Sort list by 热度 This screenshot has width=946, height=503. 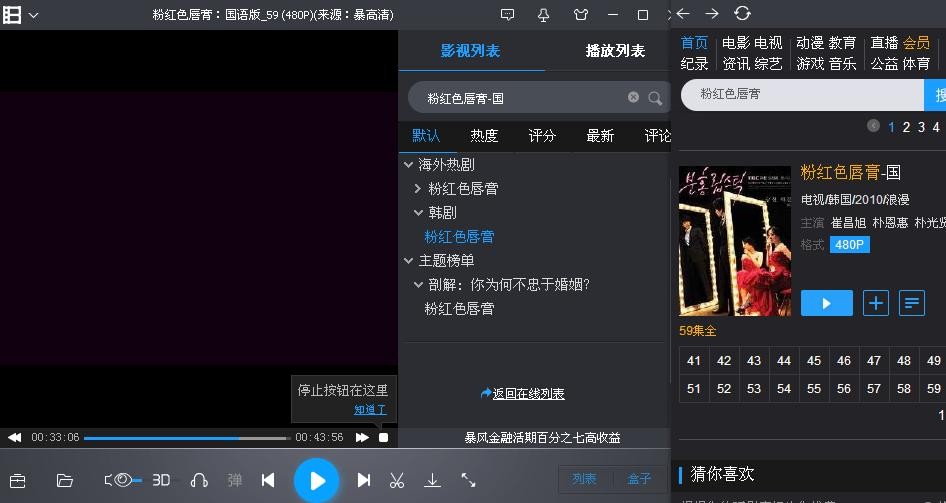tap(484, 136)
